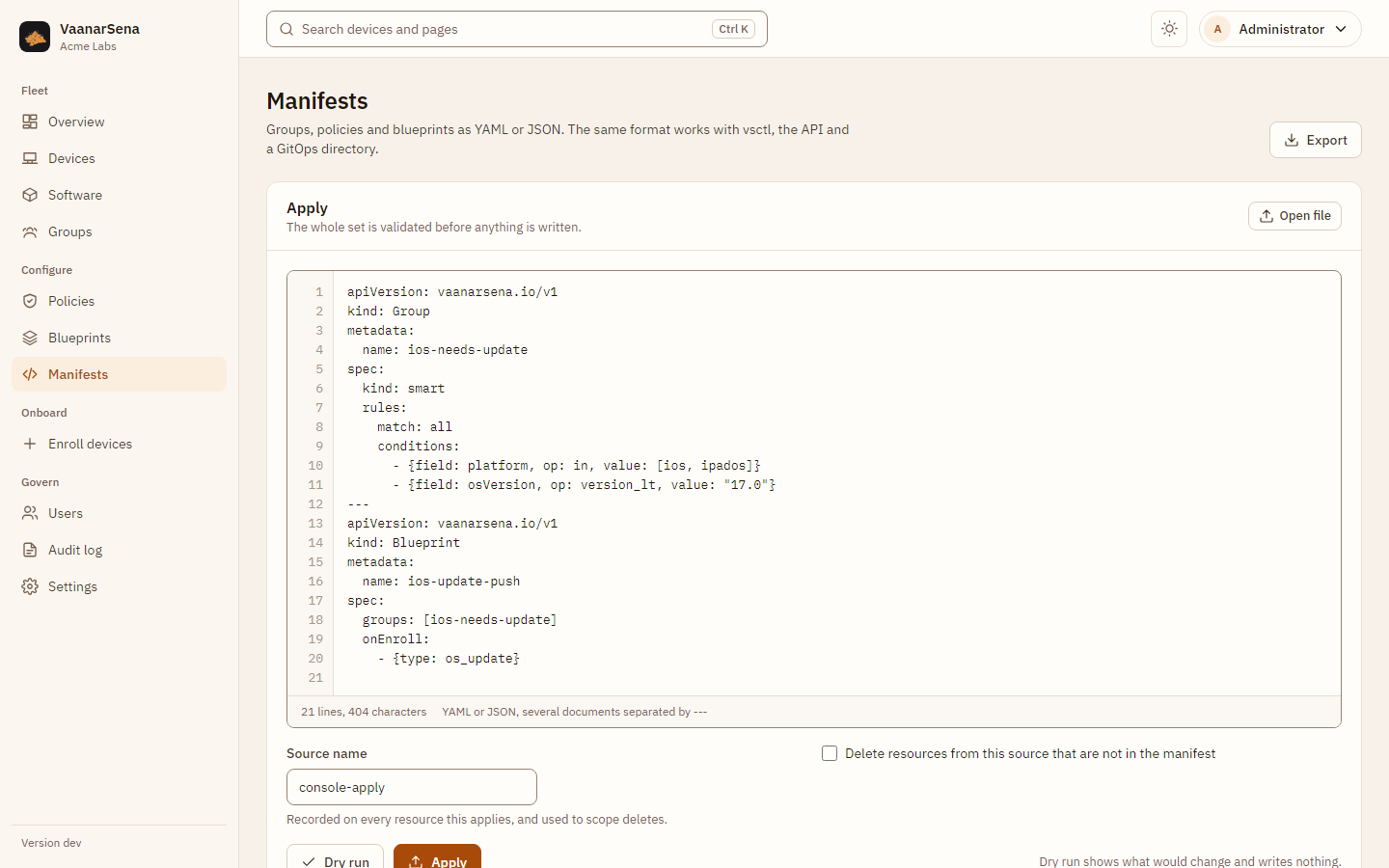Click the VaanarSena logo icon
Screen dimensions: 1389x868
click(35, 37)
